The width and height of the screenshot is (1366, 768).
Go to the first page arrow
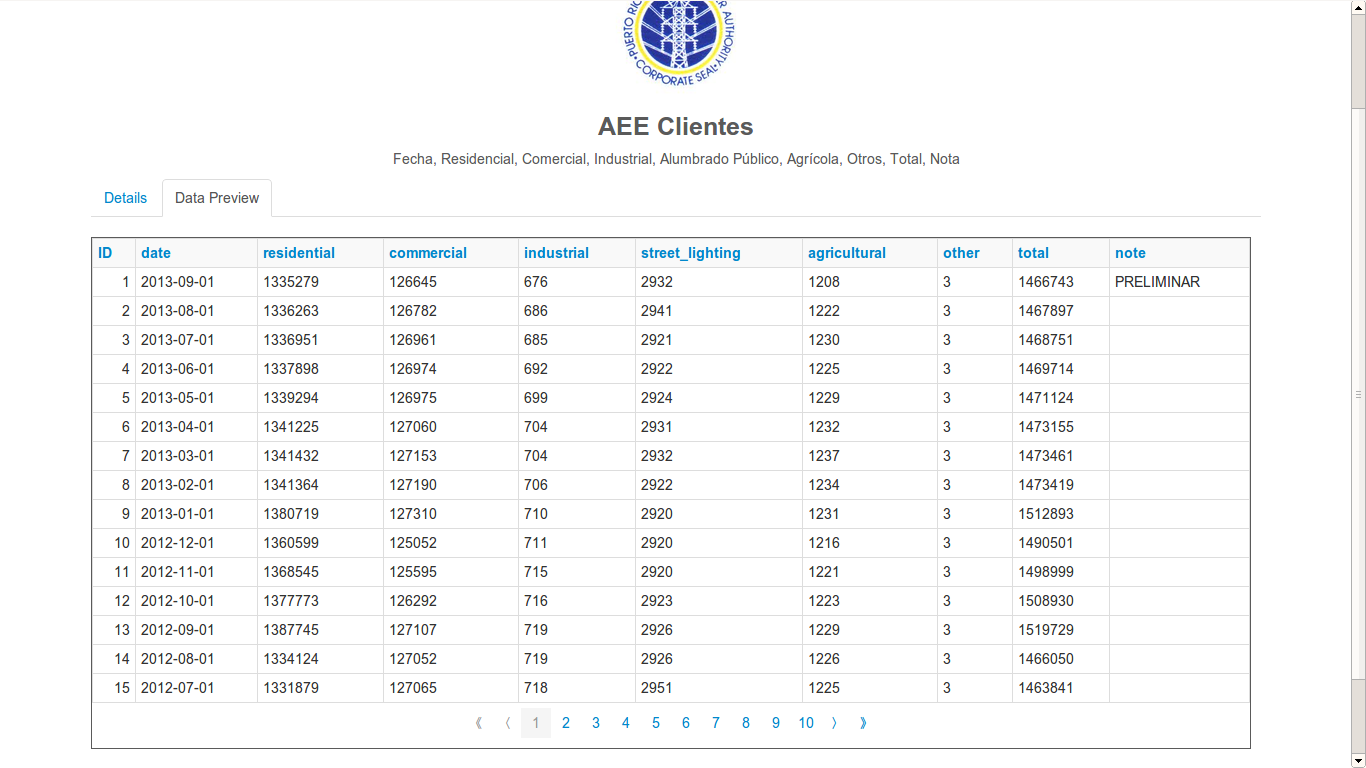(x=479, y=723)
